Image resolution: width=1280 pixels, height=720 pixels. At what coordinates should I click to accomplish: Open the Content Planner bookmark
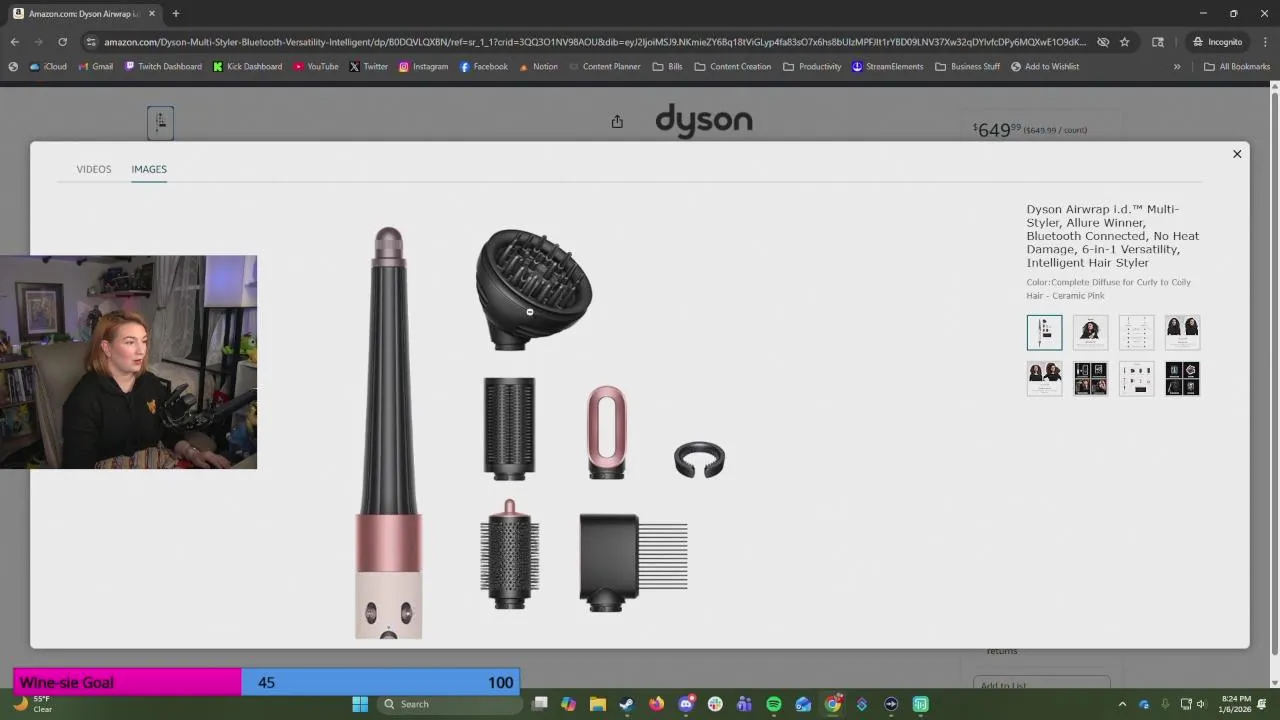[x=604, y=67]
